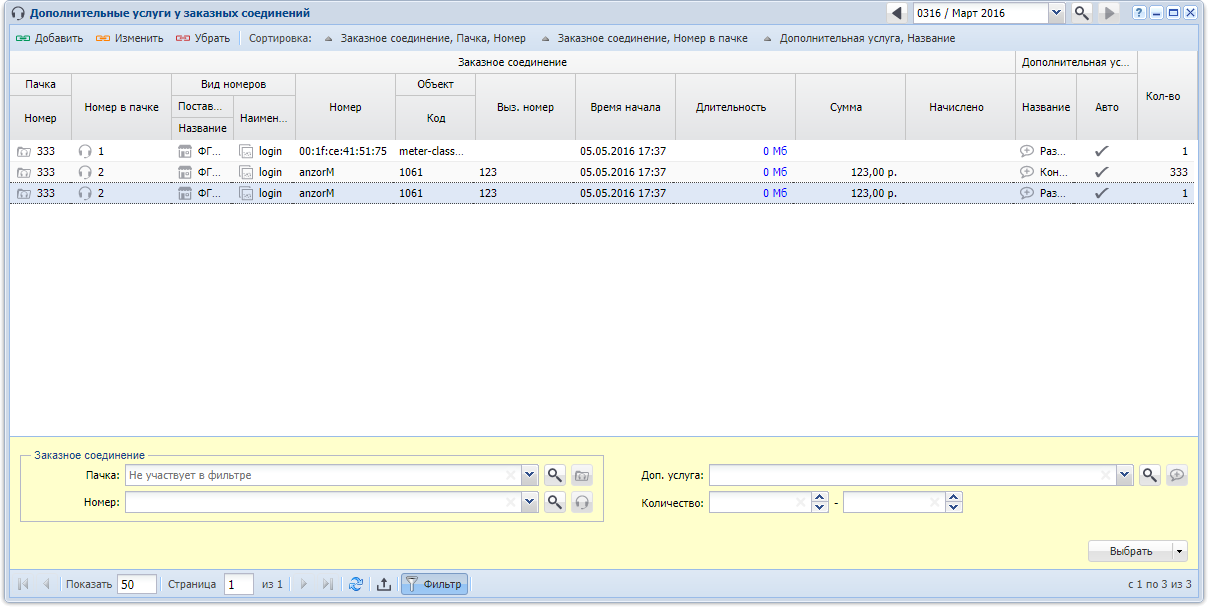The image size is (1208, 607).
Task: Click the Убрать toolbar button
Action: 203,38
